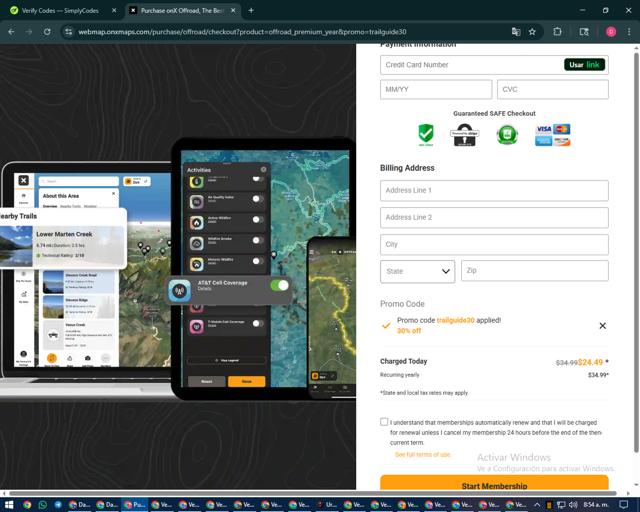This screenshot has height=512, width=640.
Task: Click the Address Line 1 field
Action: pos(494,191)
